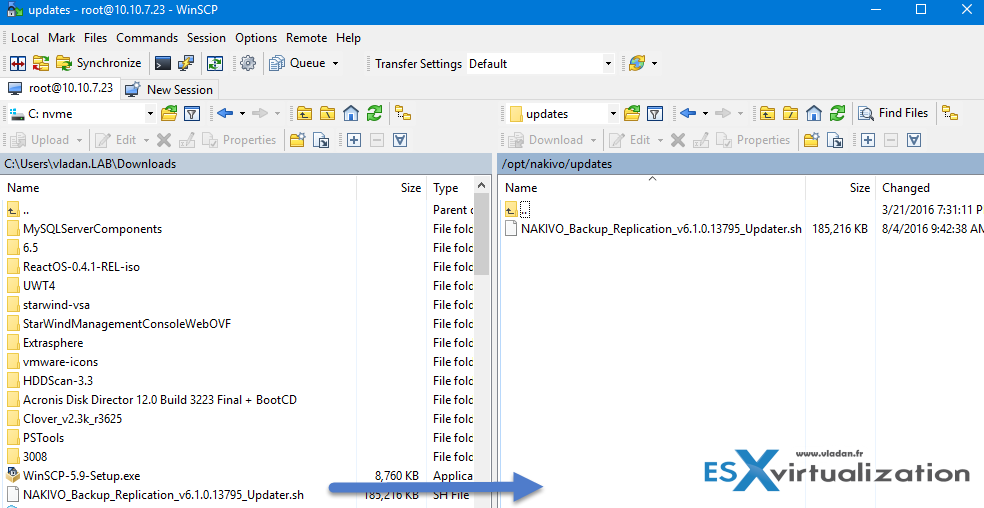Click the refresh globe icon after Transfer Settings
This screenshot has height=508, width=984.
click(x=637, y=63)
